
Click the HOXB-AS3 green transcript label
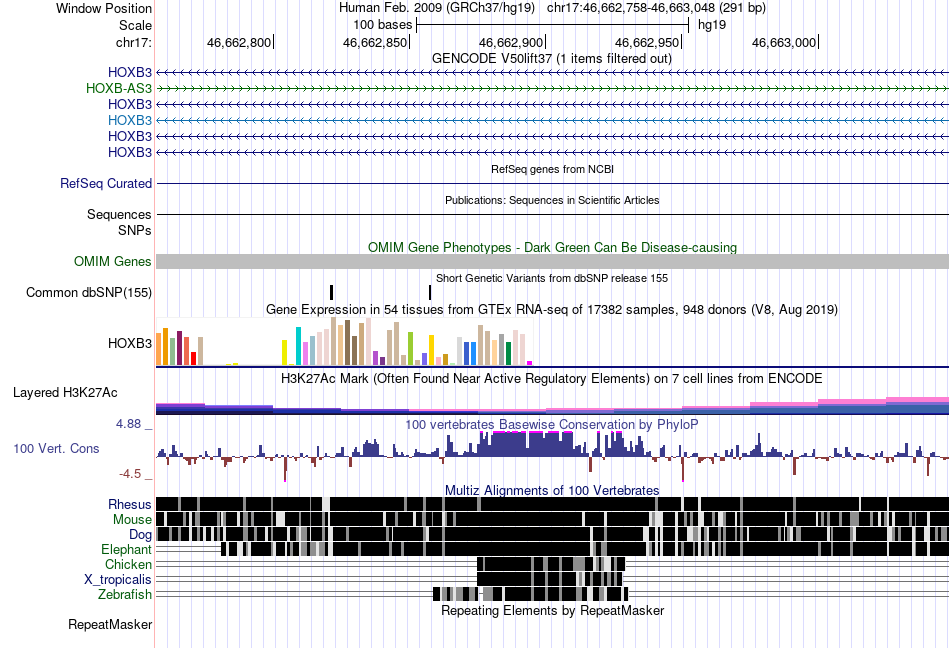pos(119,88)
